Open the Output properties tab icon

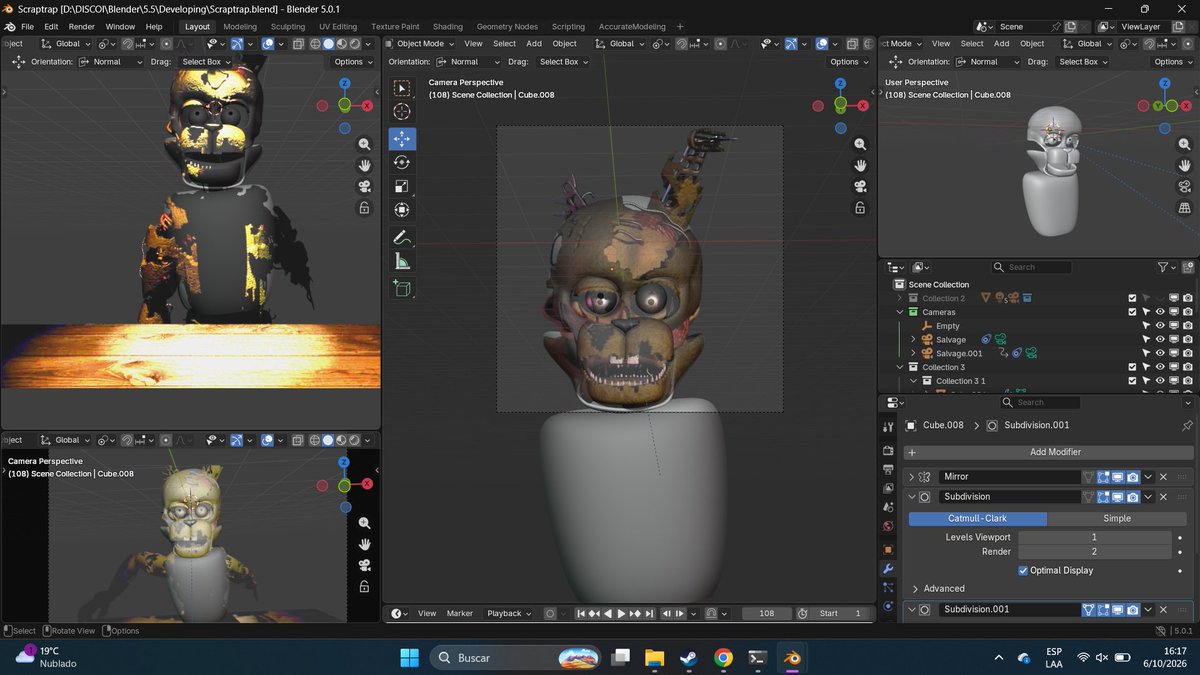pyautogui.click(x=888, y=469)
